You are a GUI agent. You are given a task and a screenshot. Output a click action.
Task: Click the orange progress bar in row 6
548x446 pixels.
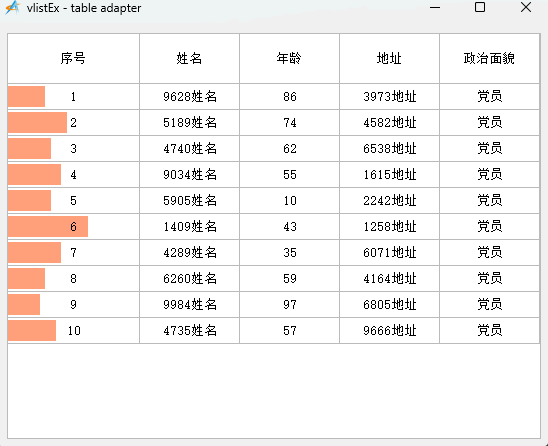(x=48, y=226)
